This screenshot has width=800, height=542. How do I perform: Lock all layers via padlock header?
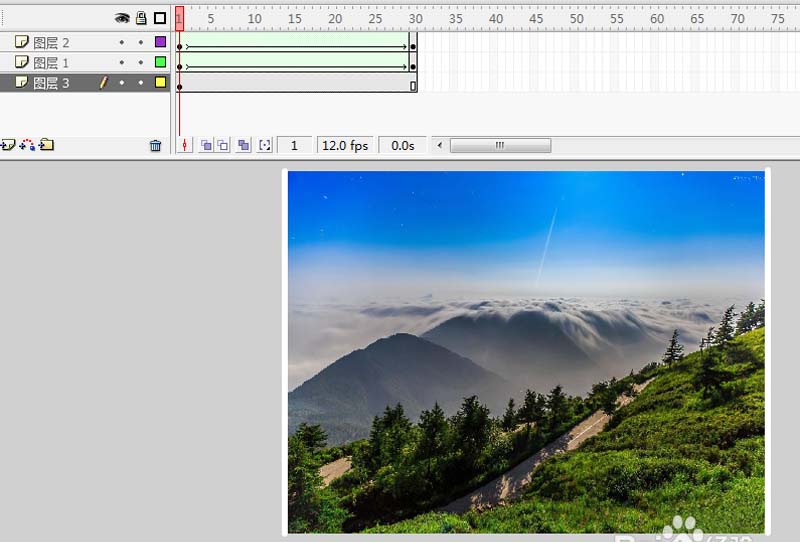click(x=141, y=18)
